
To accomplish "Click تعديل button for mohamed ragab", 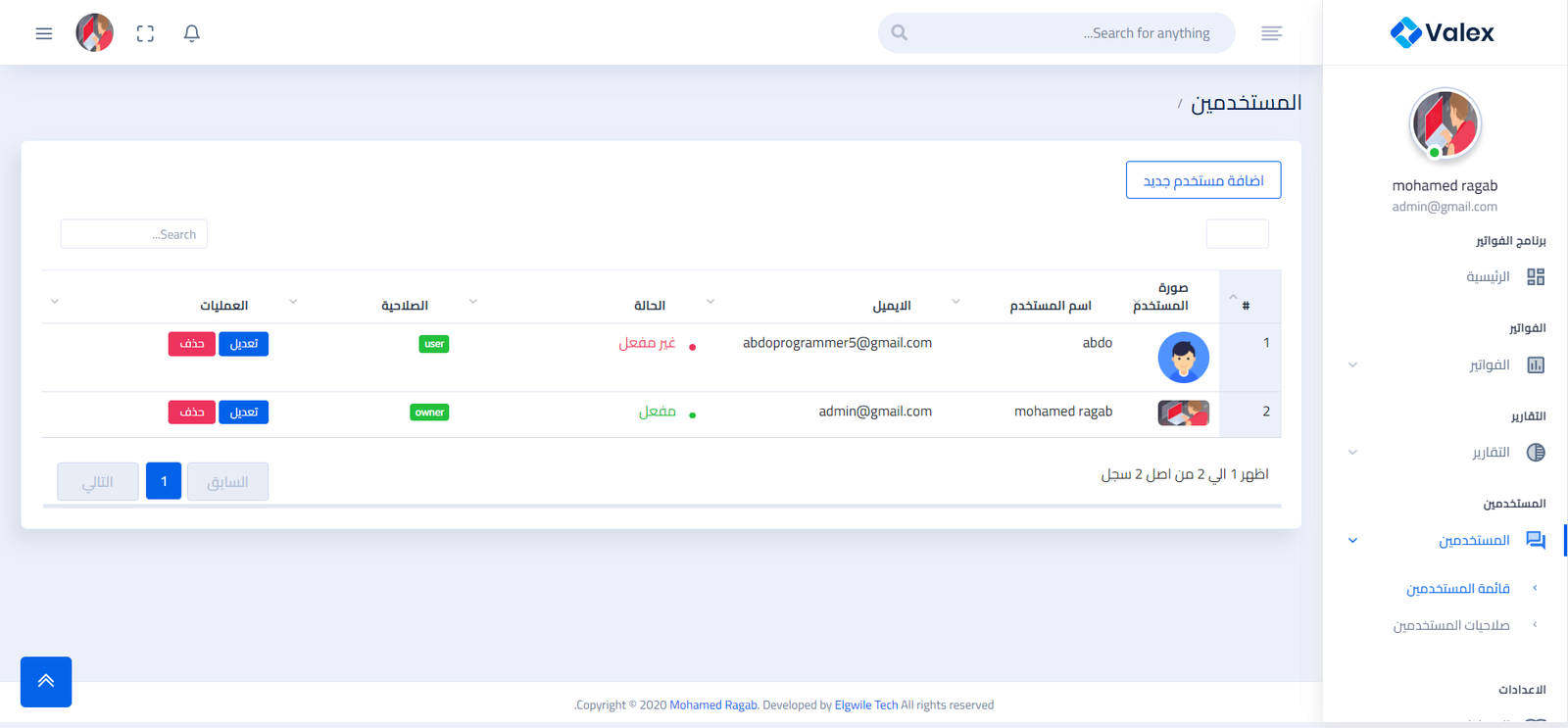I will click(x=243, y=413).
